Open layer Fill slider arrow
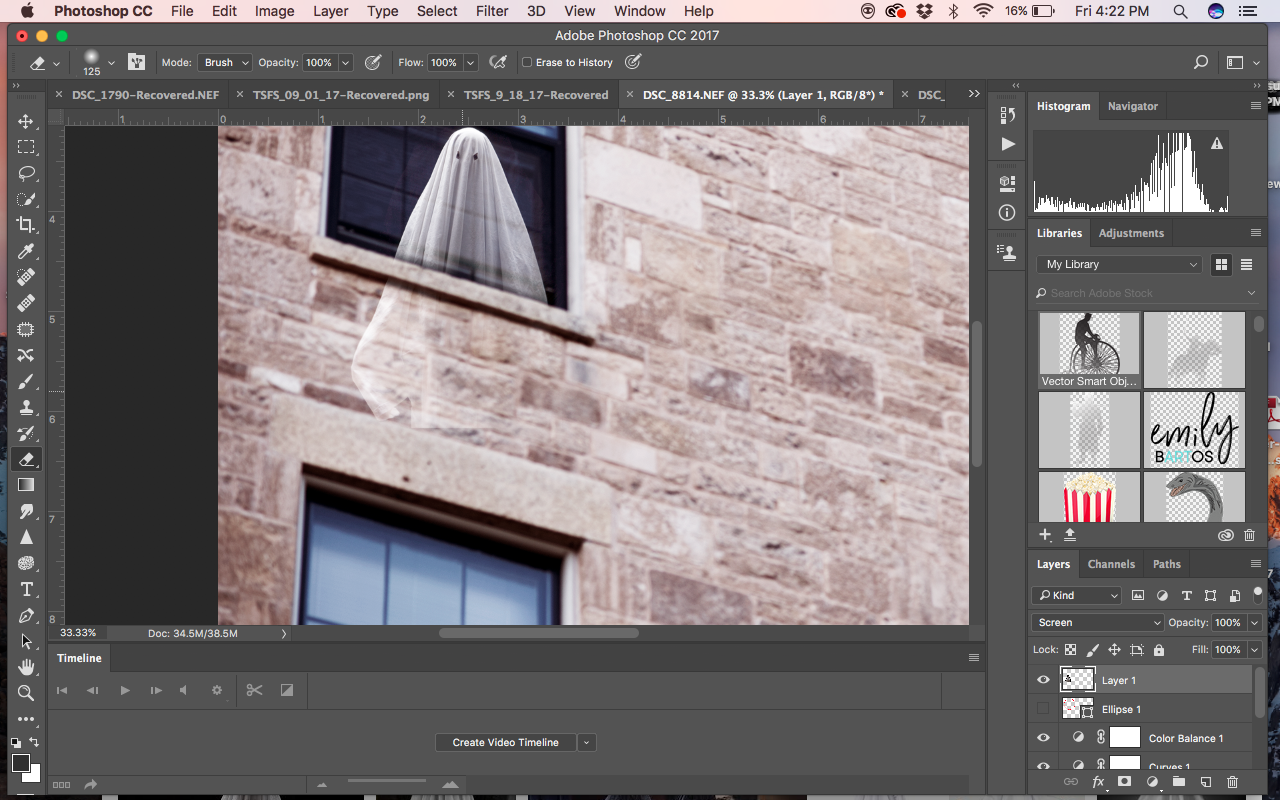Image resolution: width=1280 pixels, height=800 pixels. [x=1254, y=650]
